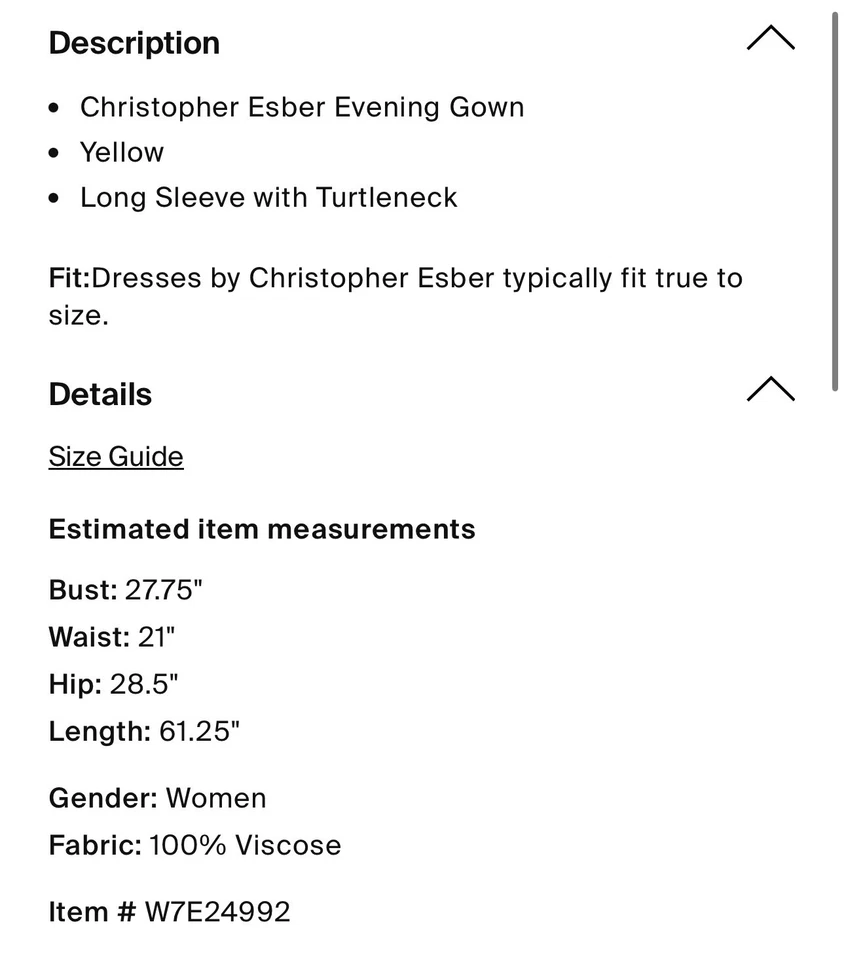This screenshot has width=844, height=960.
Task: Collapse the Description section chevron
Action: (770, 39)
